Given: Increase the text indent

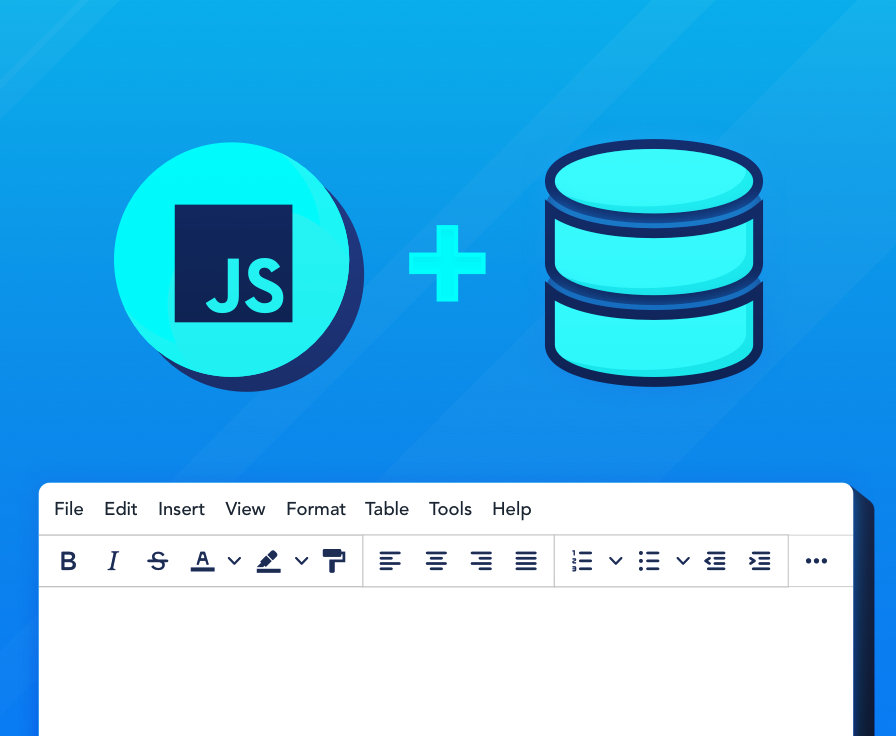Looking at the screenshot, I should point(759,561).
